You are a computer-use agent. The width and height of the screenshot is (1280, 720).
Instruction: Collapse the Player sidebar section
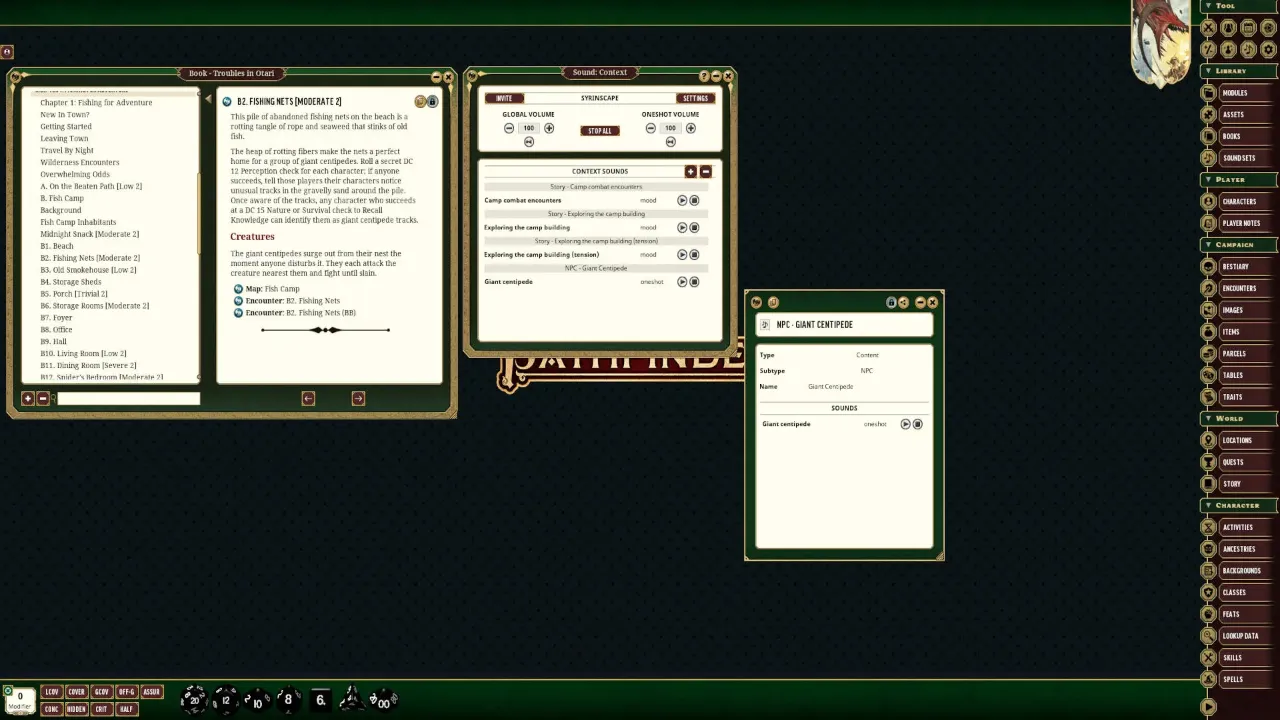pos(1208,180)
